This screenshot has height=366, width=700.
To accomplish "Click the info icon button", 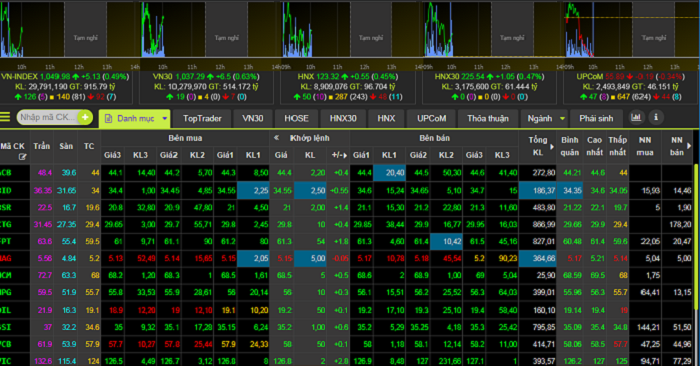I will click(656, 117).
